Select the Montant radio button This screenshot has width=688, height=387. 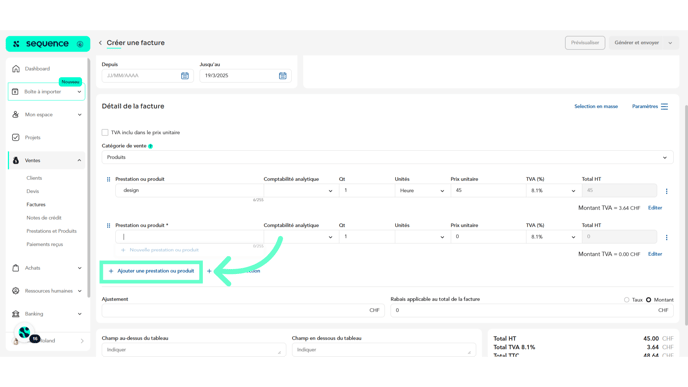[x=649, y=300]
